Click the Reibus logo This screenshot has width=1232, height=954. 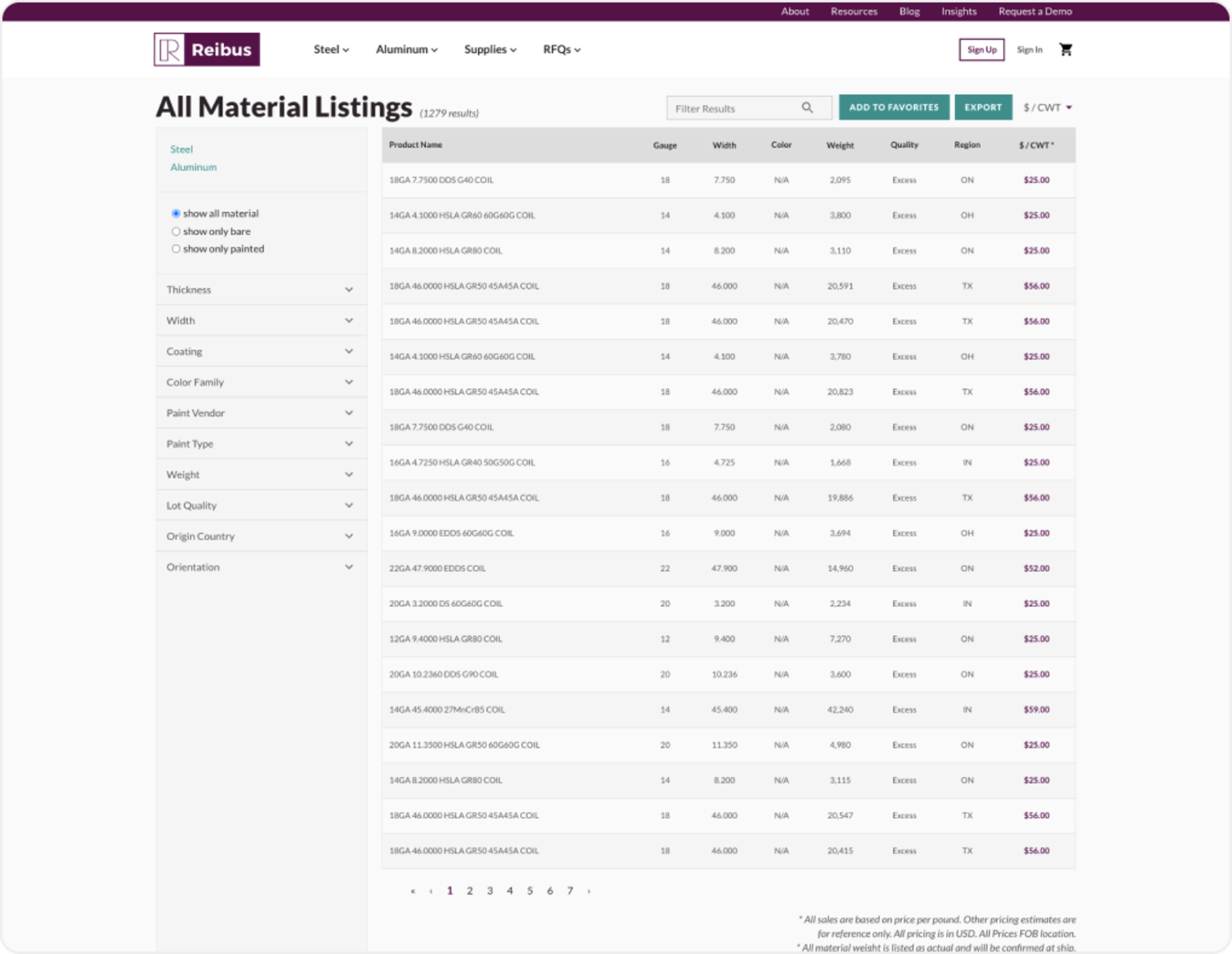[x=207, y=49]
